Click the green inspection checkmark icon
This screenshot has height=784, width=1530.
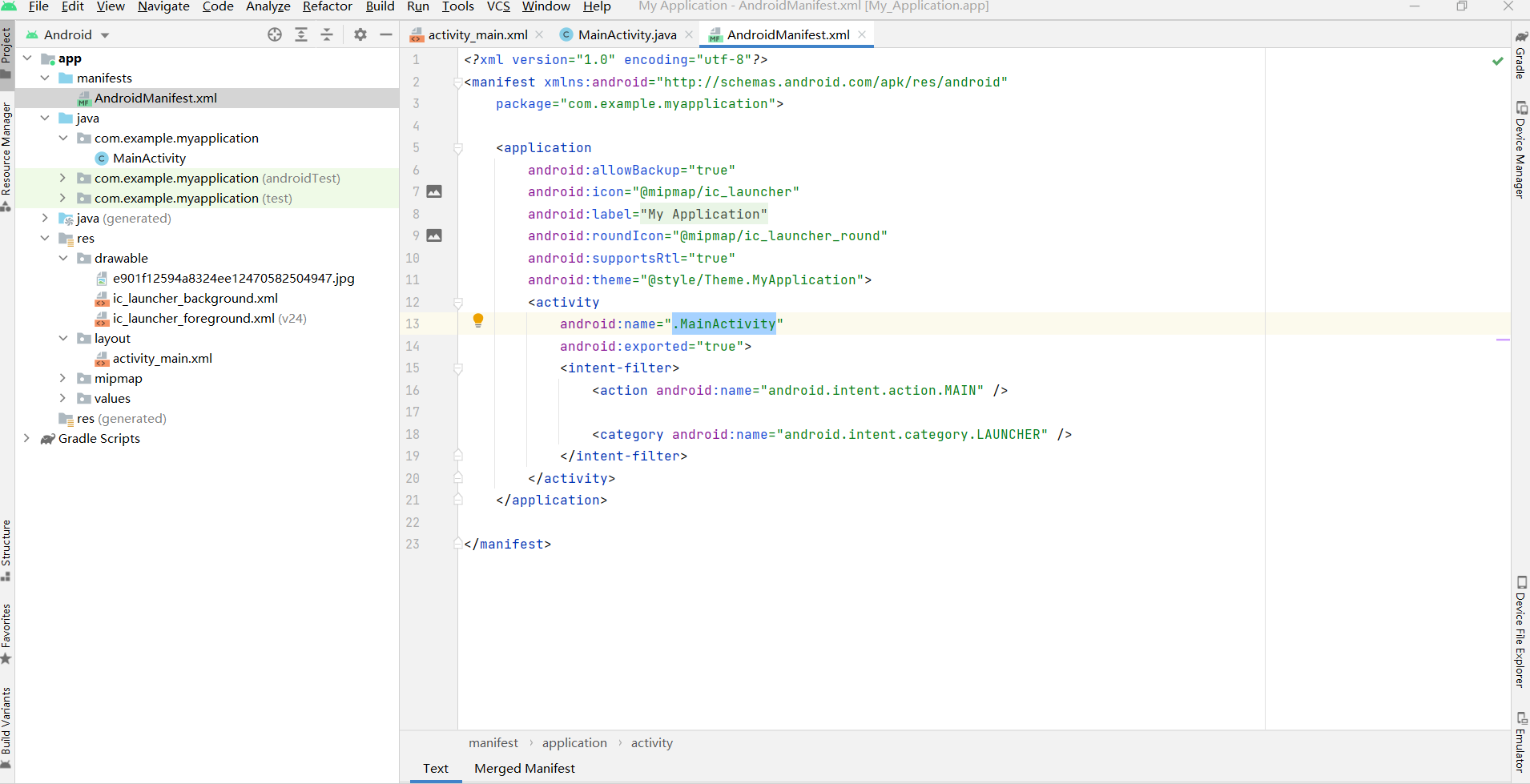point(1497,61)
